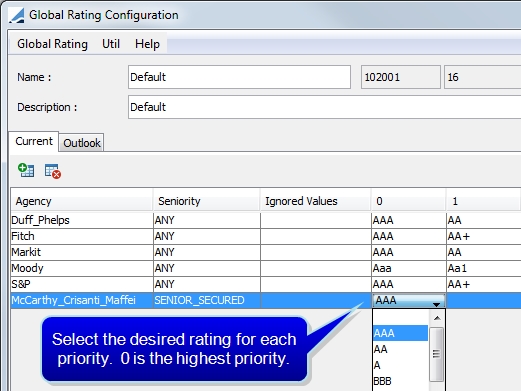Switch to the Outlook tab
Screen dimensions: 521x391
coord(82,143)
